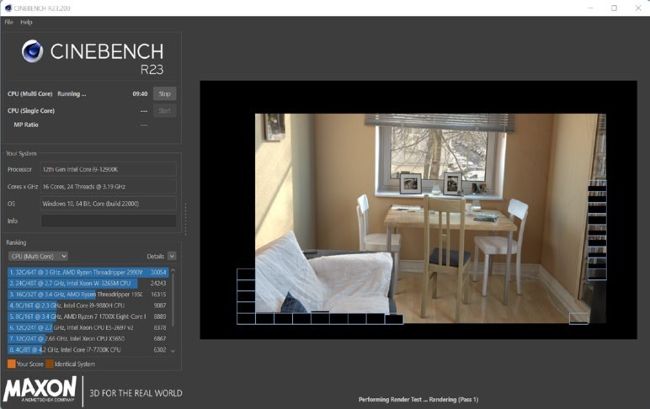The width and height of the screenshot is (650, 409).
Task: Click into the Info text field
Action: [108, 221]
